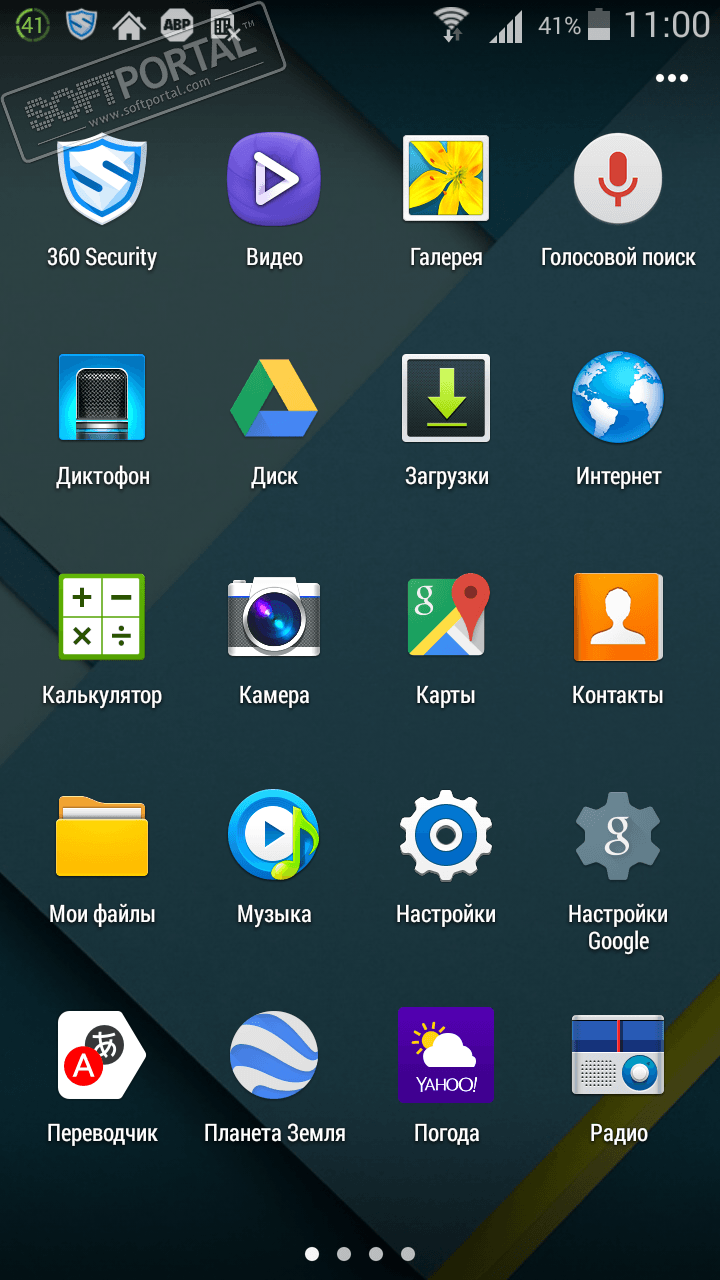Open Планета Земля Google Earth

tap(274, 1055)
